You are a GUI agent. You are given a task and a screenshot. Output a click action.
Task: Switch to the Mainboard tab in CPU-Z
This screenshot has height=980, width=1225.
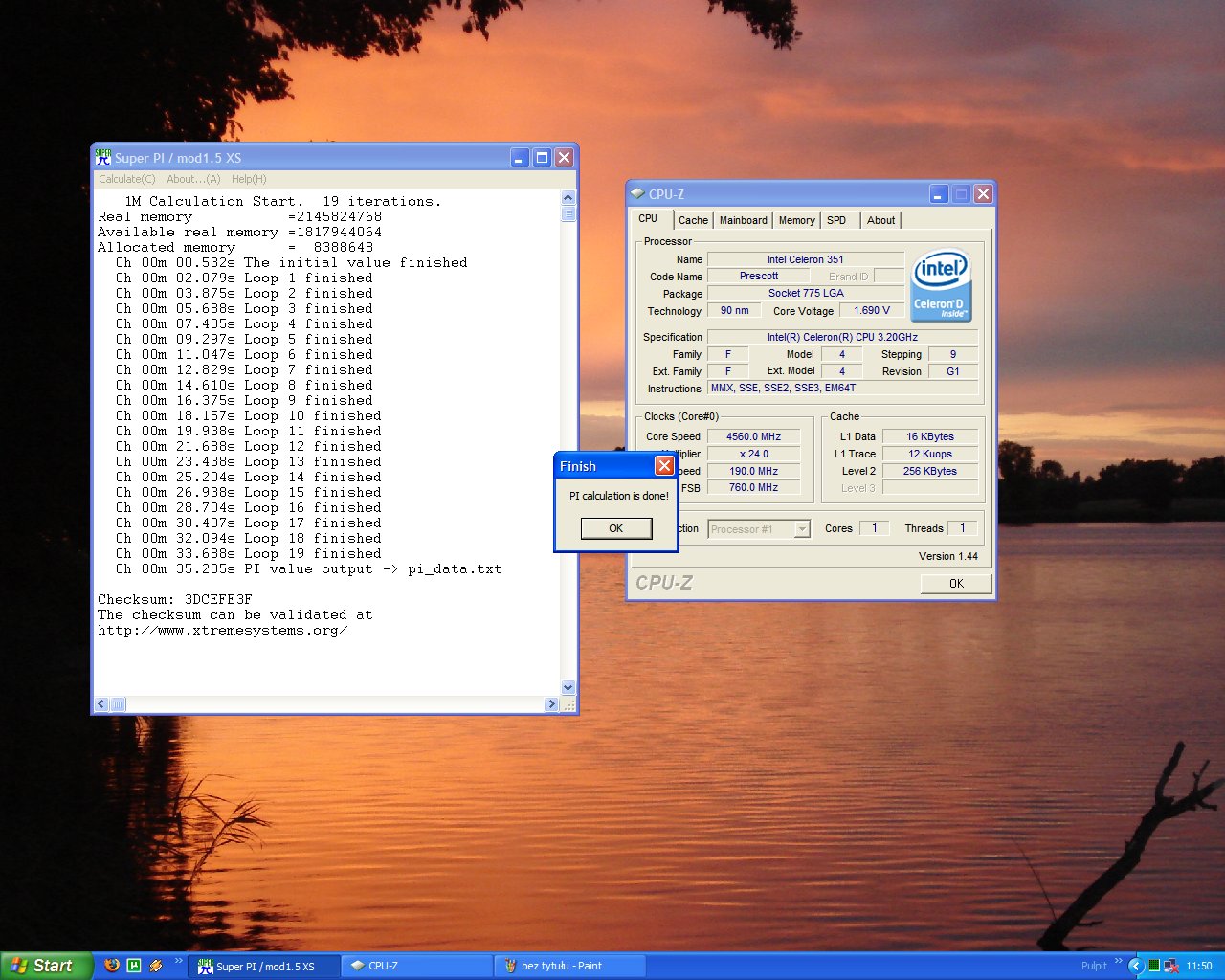[x=744, y=220]
